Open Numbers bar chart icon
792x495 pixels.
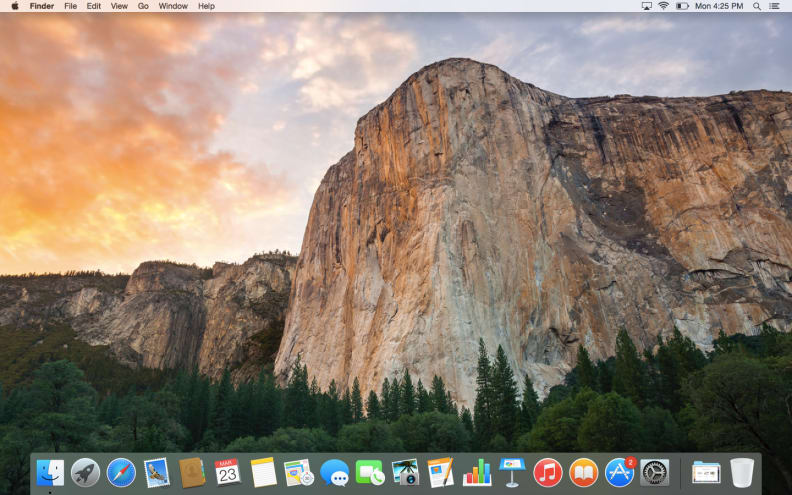477,473
